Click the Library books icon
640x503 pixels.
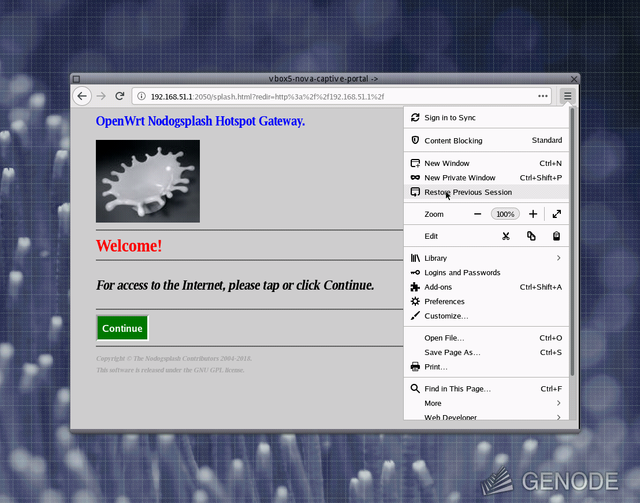415,258
